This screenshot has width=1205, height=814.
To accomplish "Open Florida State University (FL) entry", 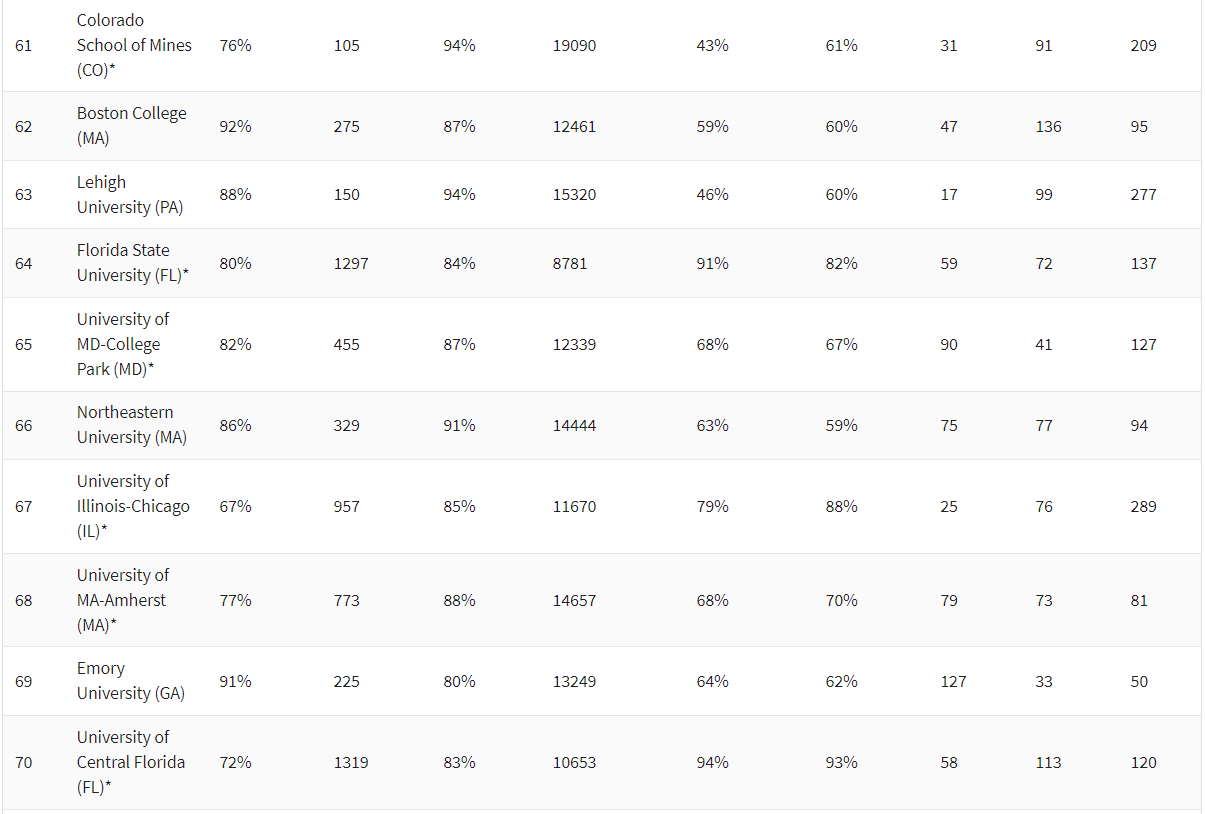I will click(x=132, y=263).
